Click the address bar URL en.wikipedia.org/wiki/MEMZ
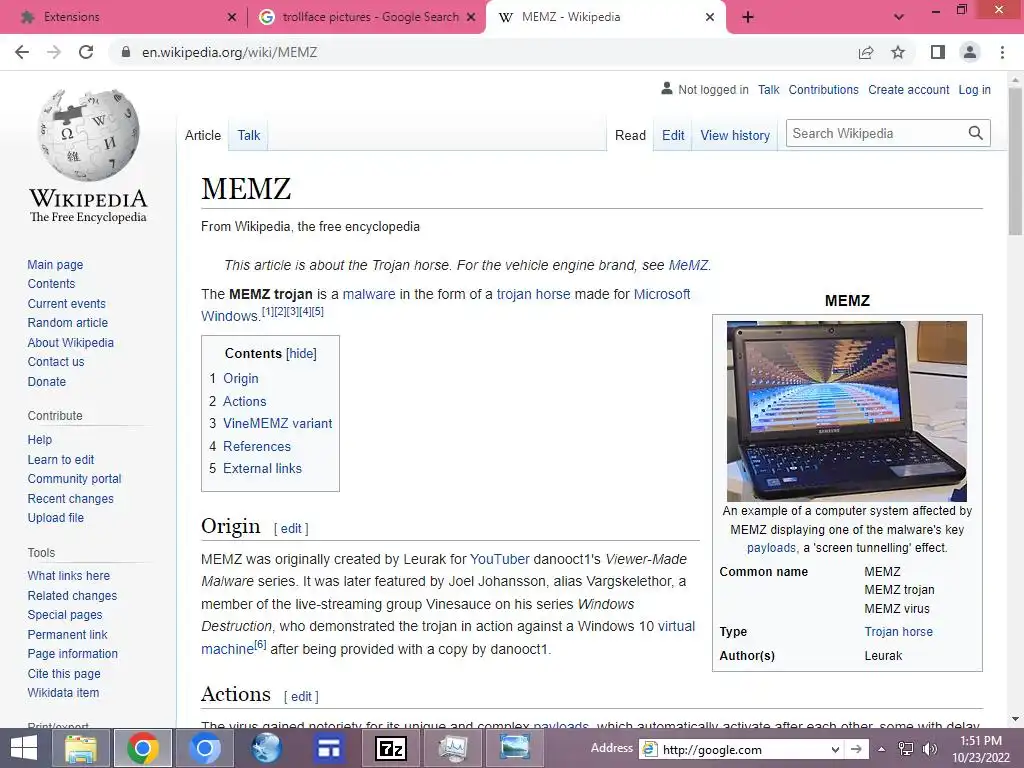The image size is (1024, 768). (229, 52)
